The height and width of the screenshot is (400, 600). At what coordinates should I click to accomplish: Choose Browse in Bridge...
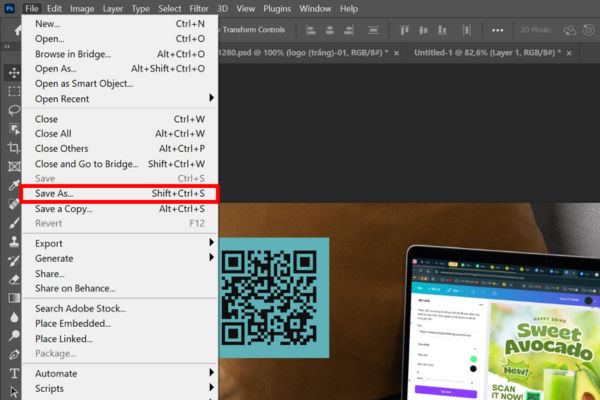point(120,54)
